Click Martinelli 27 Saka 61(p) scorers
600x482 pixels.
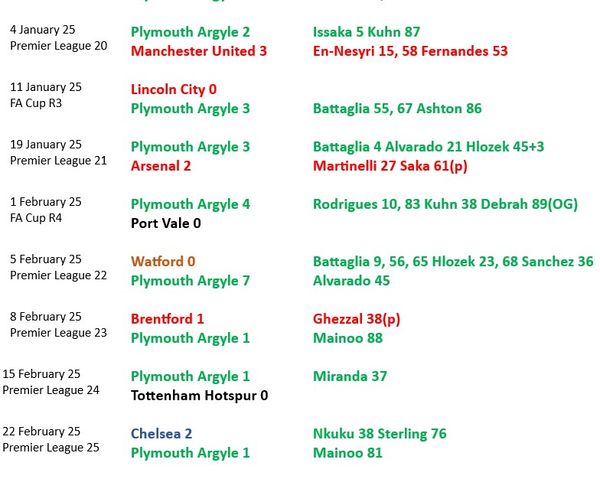click(390, 166)
